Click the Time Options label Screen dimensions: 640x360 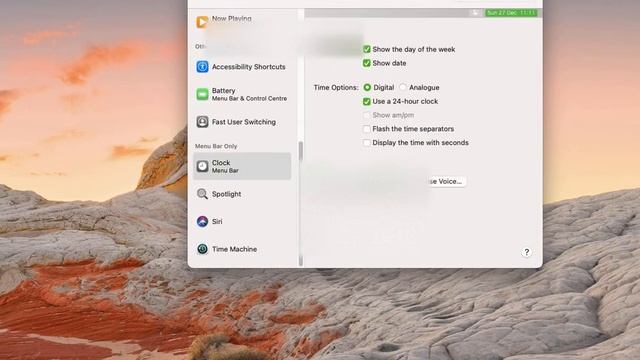click(336, 87)
